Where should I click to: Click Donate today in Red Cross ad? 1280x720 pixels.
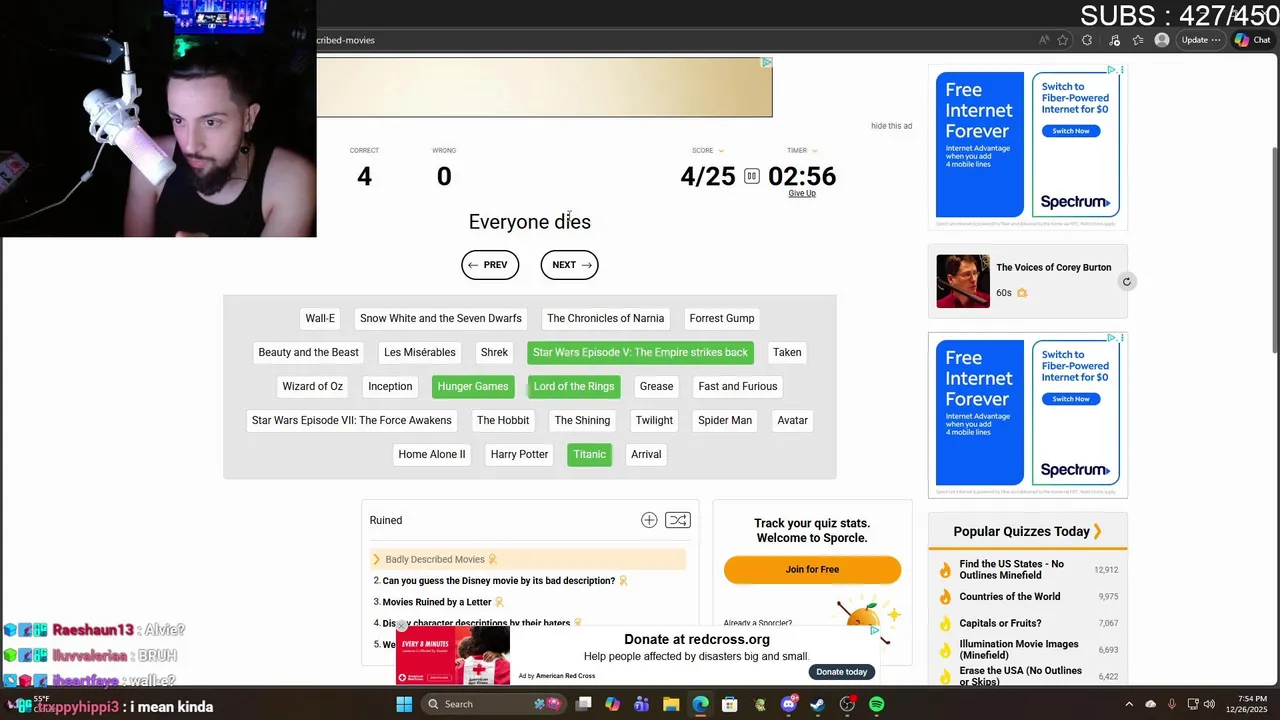point(841,672)
